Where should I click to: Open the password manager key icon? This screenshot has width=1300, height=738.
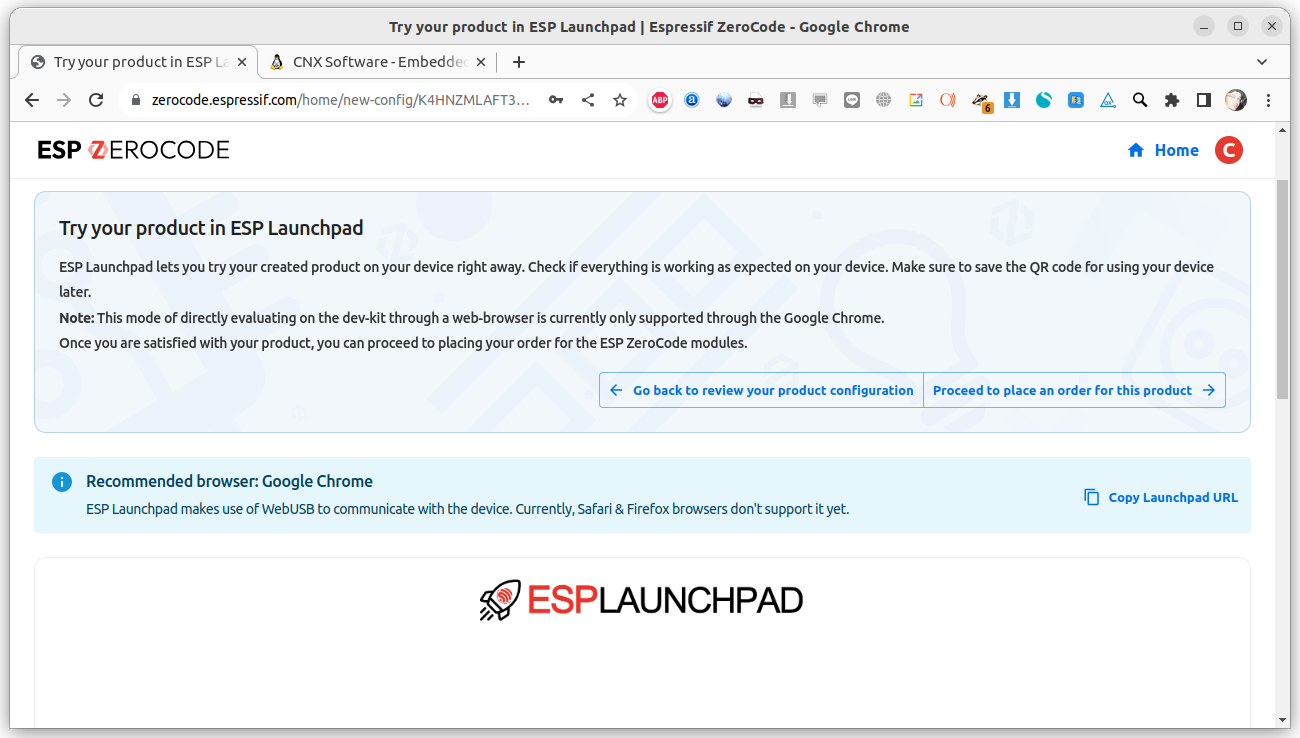point(556,100)
